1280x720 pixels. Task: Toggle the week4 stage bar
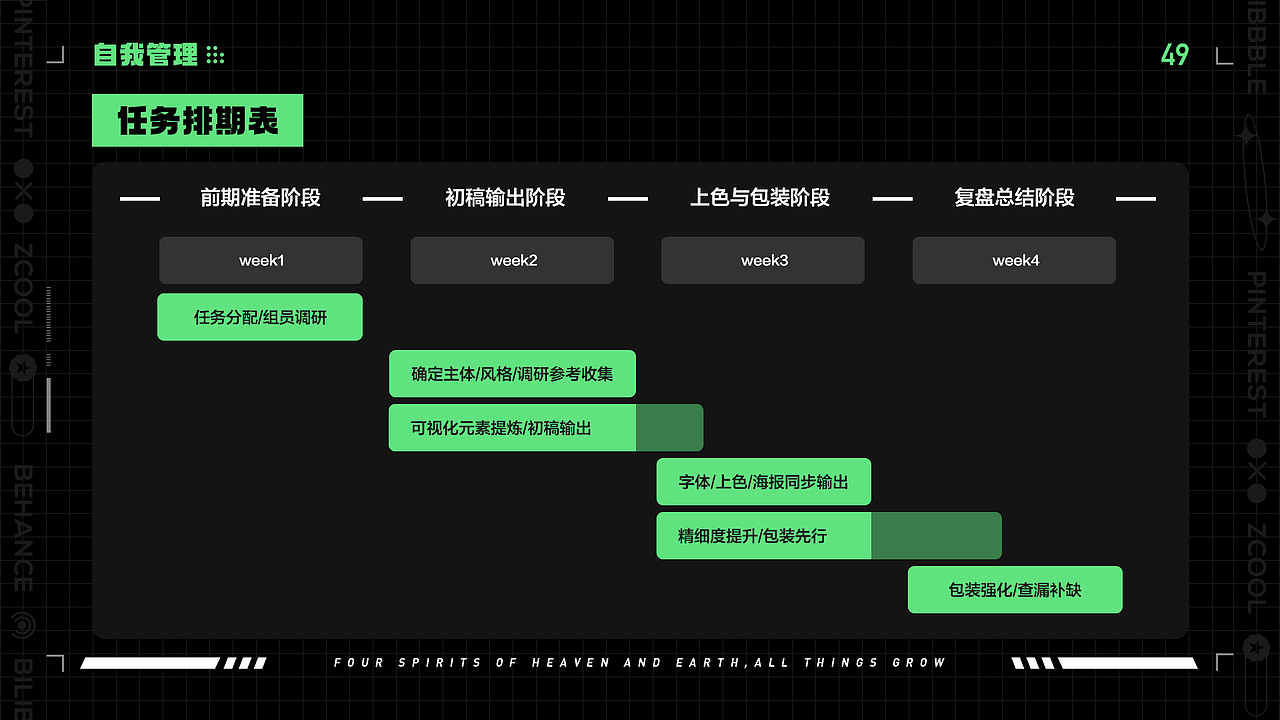pos(1013,260)
